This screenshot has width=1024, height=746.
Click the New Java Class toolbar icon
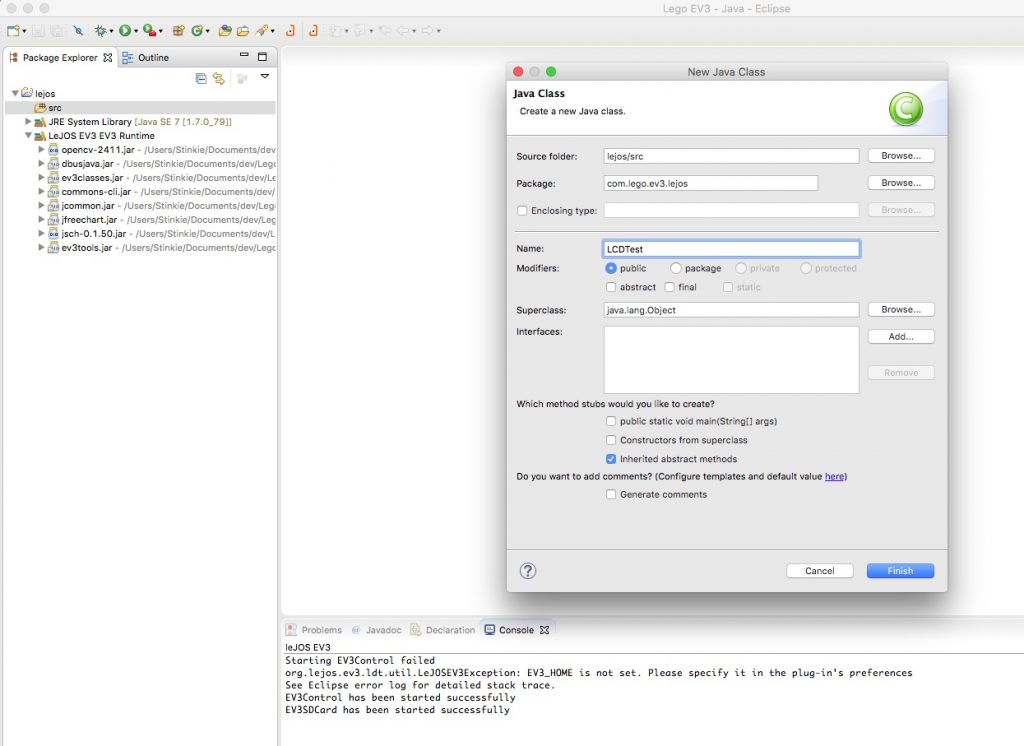pyautogui.click(x=197, y=31)
